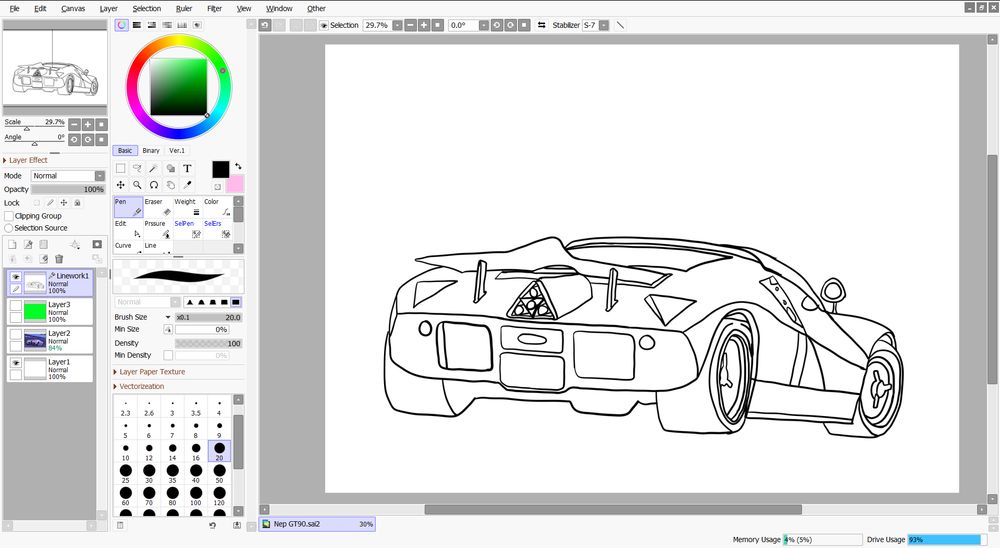Select the Layer2 layer thumbnail

(x=36, y=340)
